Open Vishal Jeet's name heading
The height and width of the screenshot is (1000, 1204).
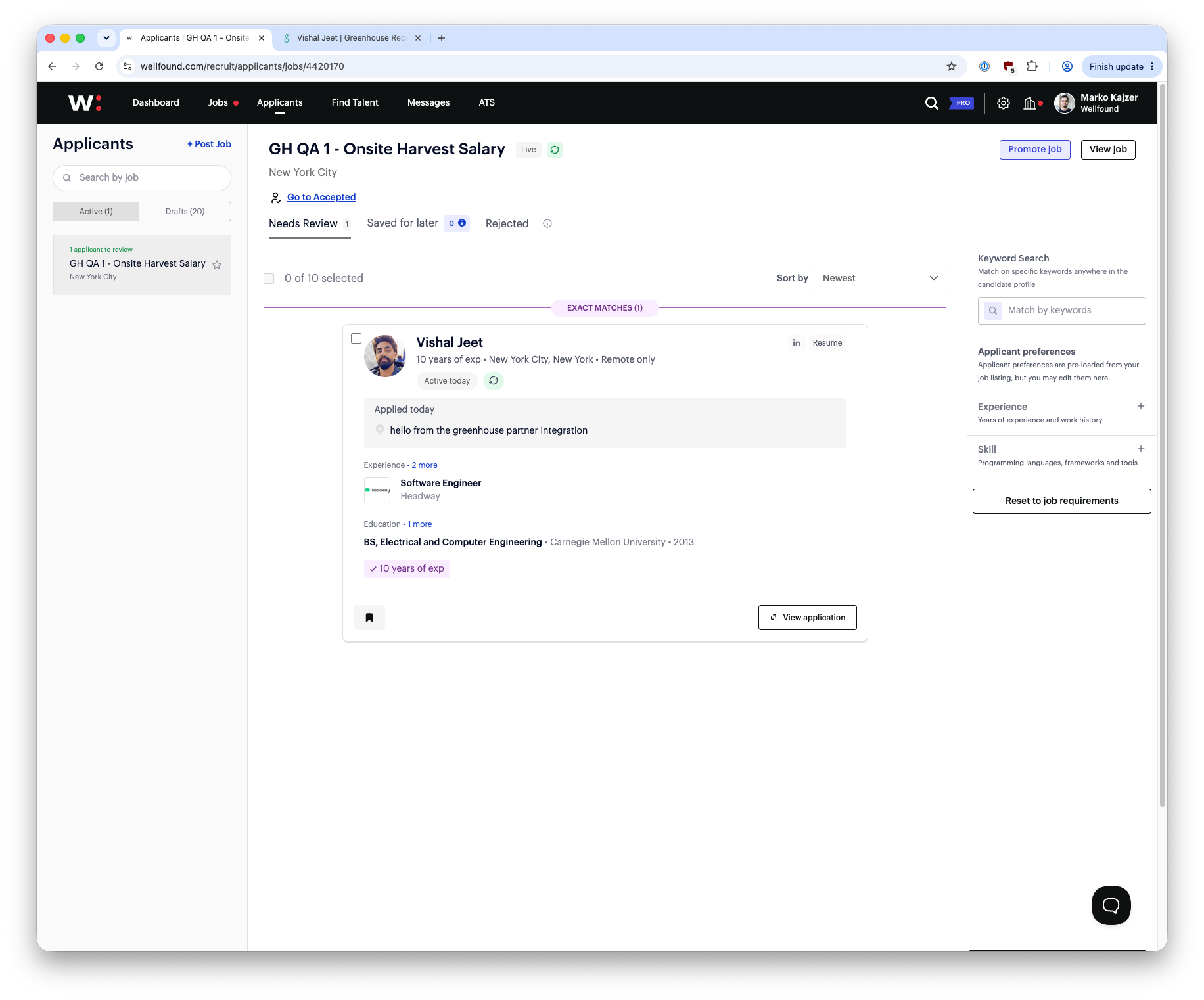click(x=450, y=342)
